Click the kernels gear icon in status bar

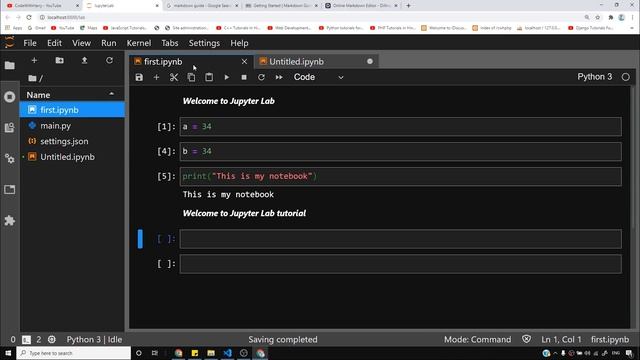[51, 339]
